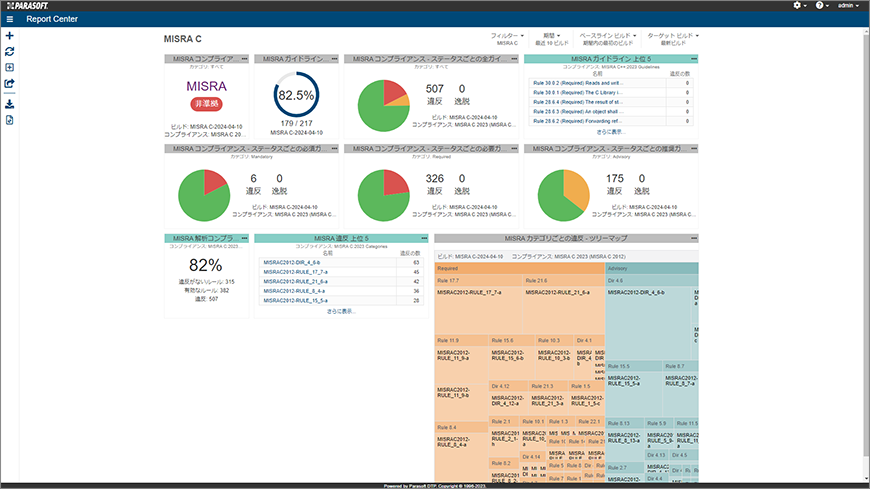The height and width of the screenshot is (489, 870).
Task: Click the boxed-plus add widget icon
Action: click(9, 67)
